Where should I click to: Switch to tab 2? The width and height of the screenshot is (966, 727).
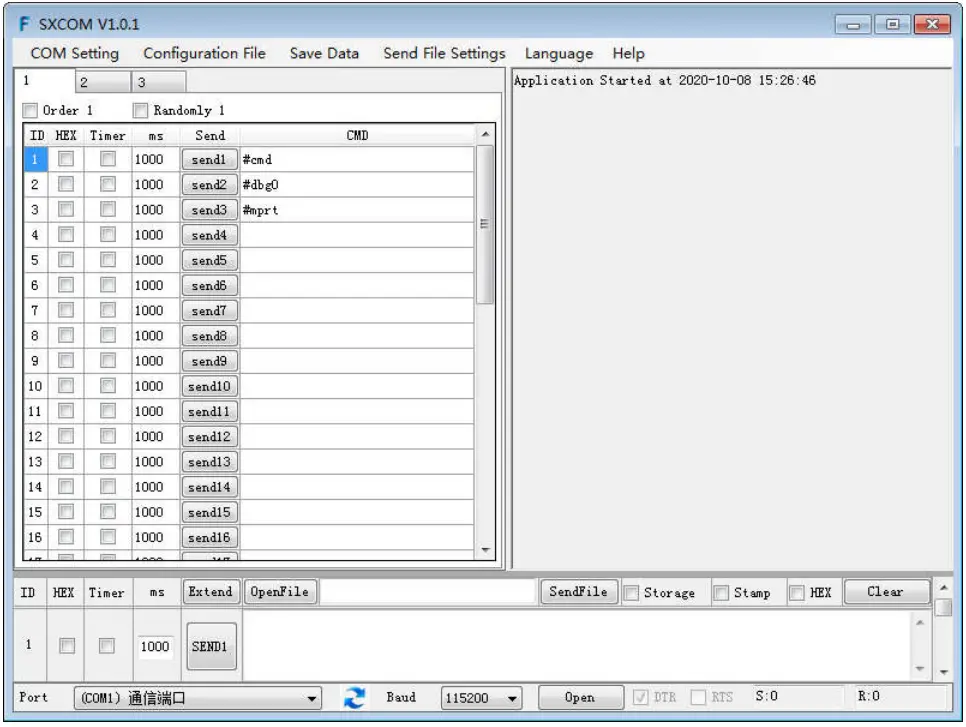pyautogui.click(x=100, y=82)
